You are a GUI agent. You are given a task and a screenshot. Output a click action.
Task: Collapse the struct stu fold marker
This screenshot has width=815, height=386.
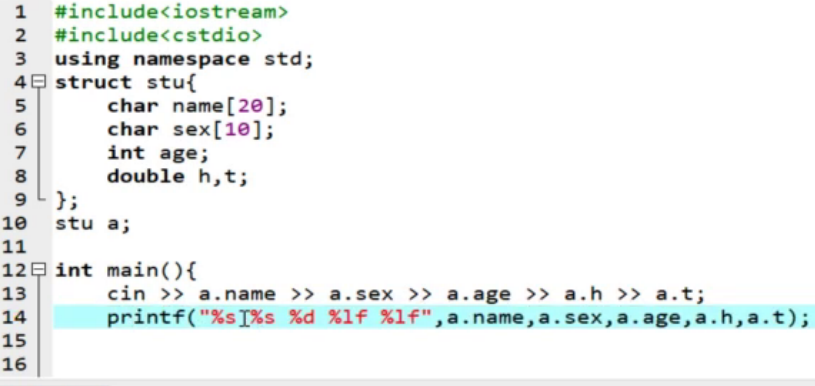pos(39,82)
